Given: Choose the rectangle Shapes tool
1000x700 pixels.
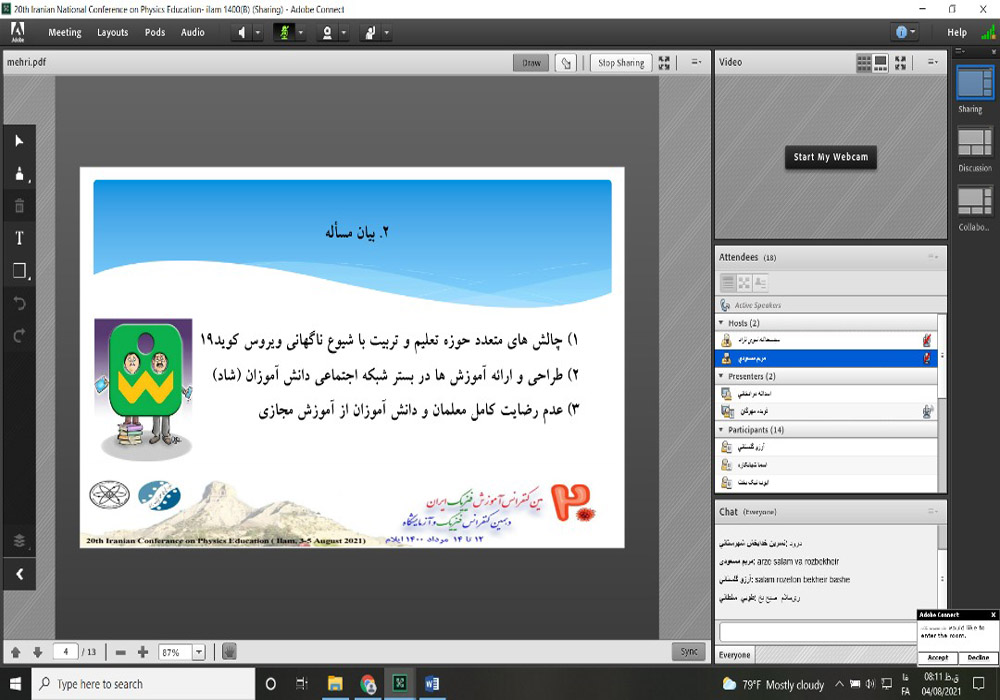Looking at the screenshot, I should point(18,271).
